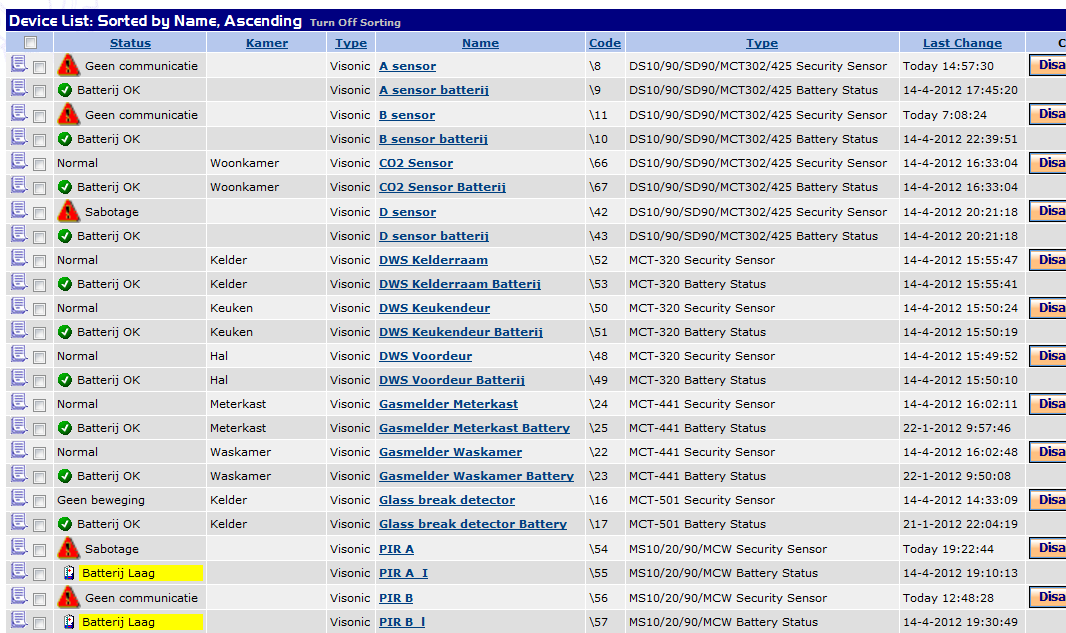
Task: Open the PIR A device link
Action: [x=396, y=549]
